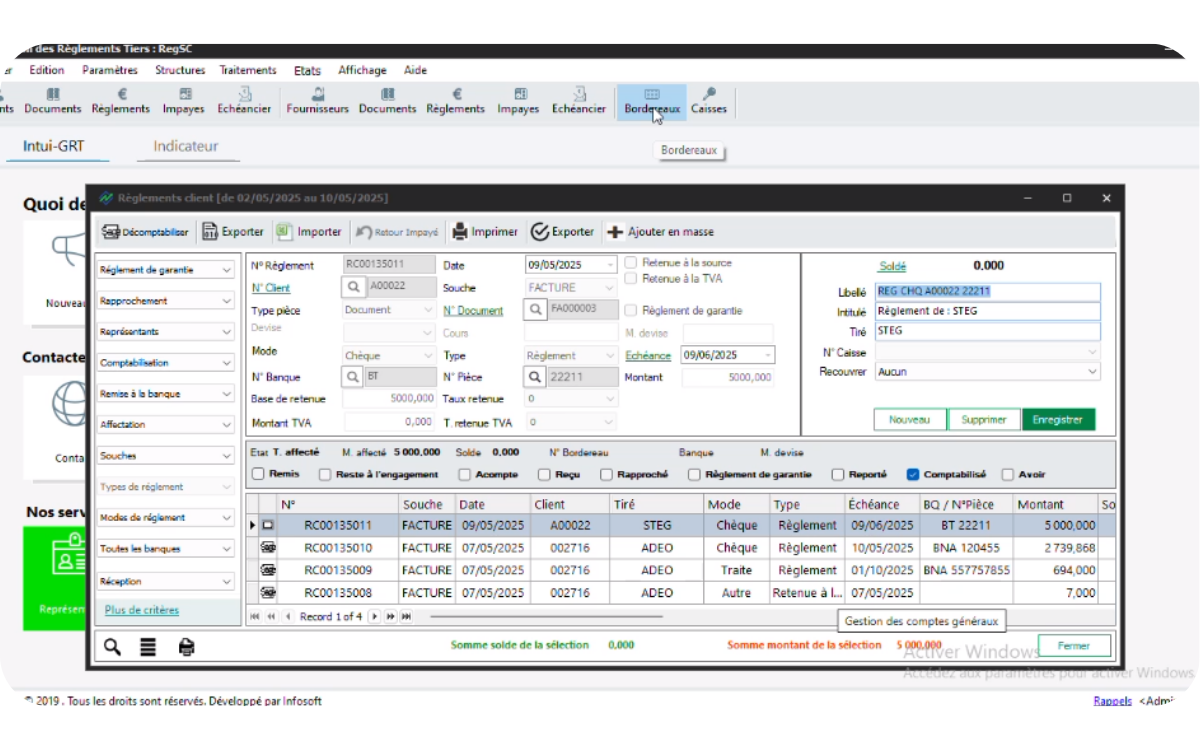Select the RC00135010 row in grid
Viewport: 1200px width, 750px height.
tap(680, 548)
